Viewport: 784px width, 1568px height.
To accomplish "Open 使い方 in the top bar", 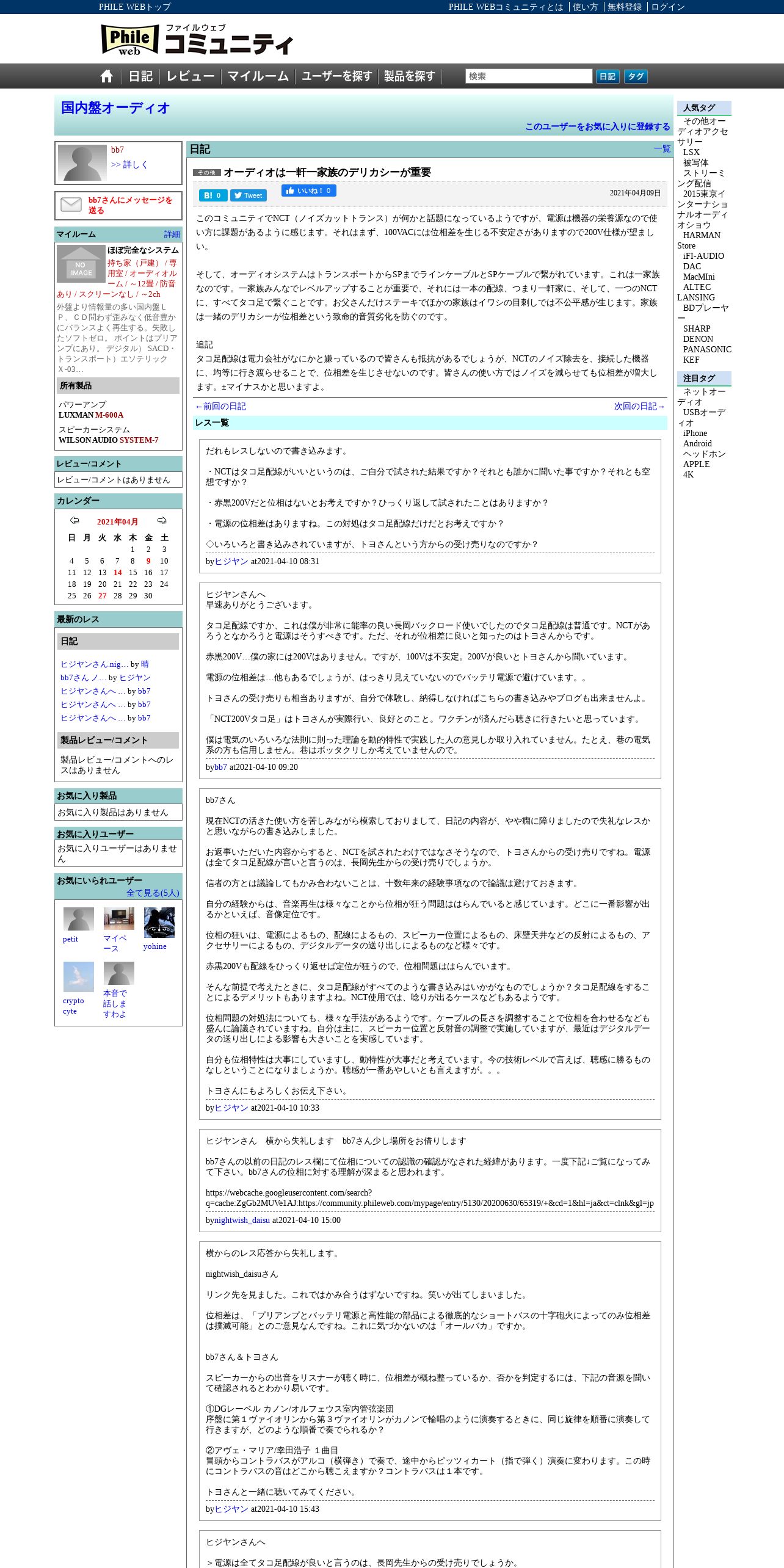I will [585, 7].
